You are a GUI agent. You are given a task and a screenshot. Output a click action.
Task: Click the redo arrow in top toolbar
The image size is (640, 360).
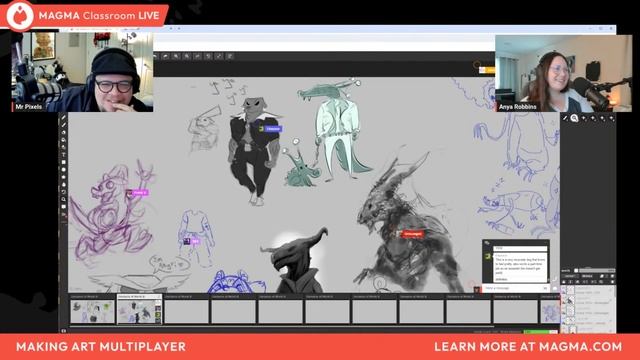coord(165,56)
